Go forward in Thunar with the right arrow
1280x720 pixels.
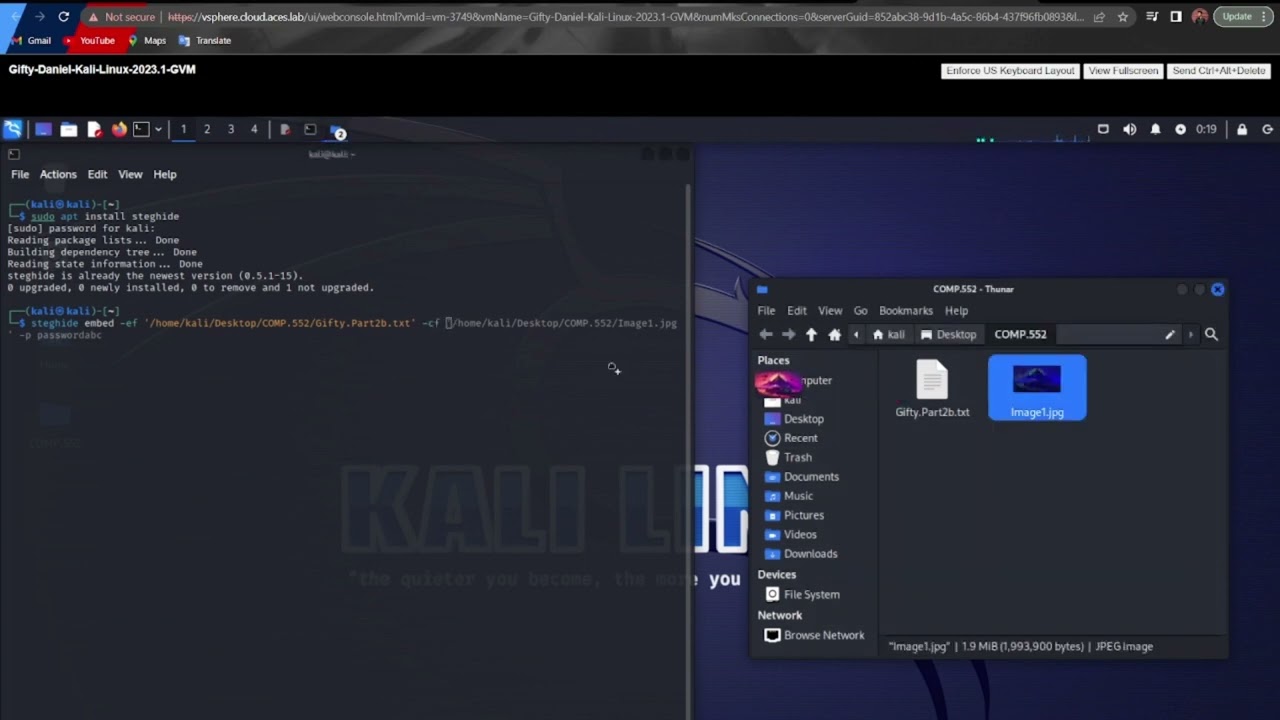point(789,334)
